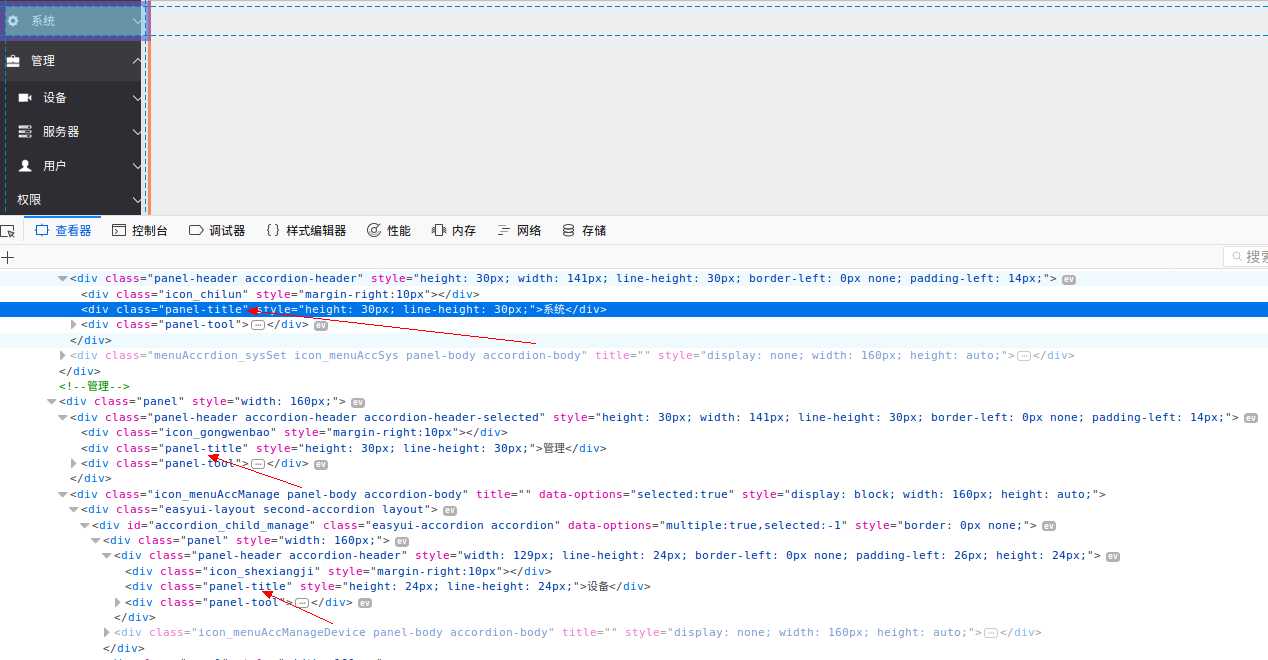Expand the 设备 submenu chevron

tap(137, 98)
